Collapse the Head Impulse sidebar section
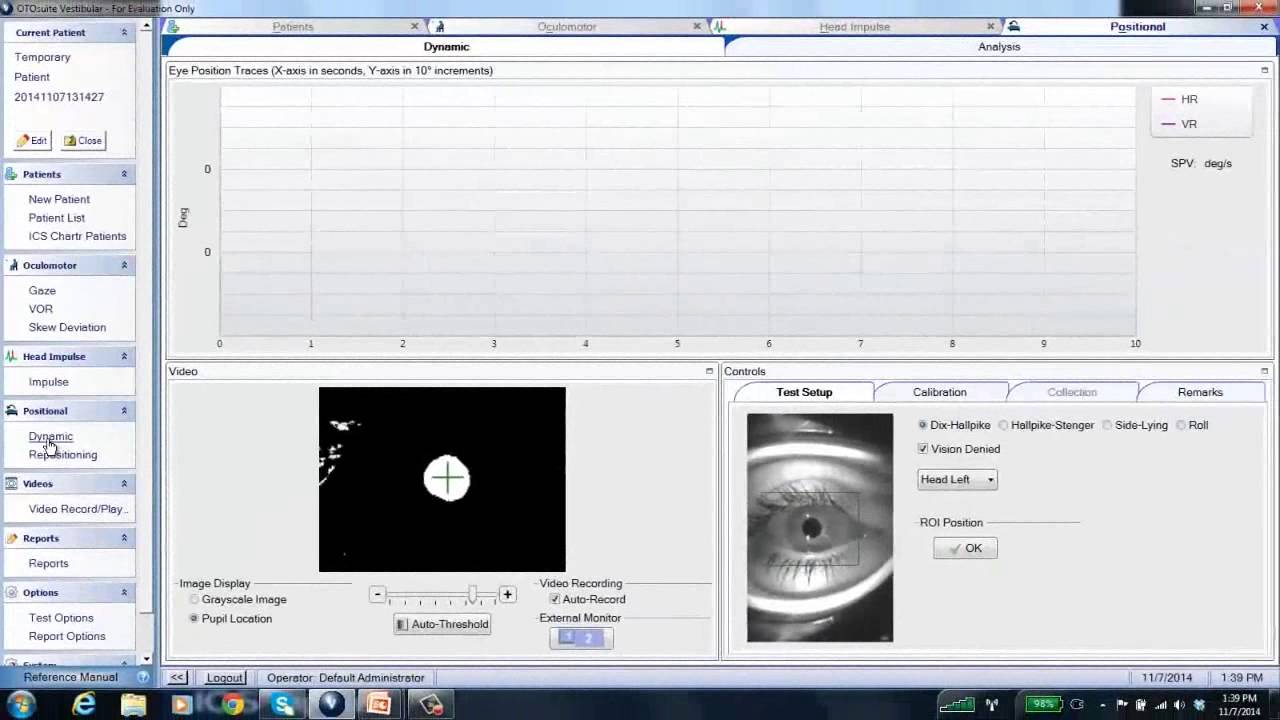This screenshot has width=1280, height=720. (124, 356)
